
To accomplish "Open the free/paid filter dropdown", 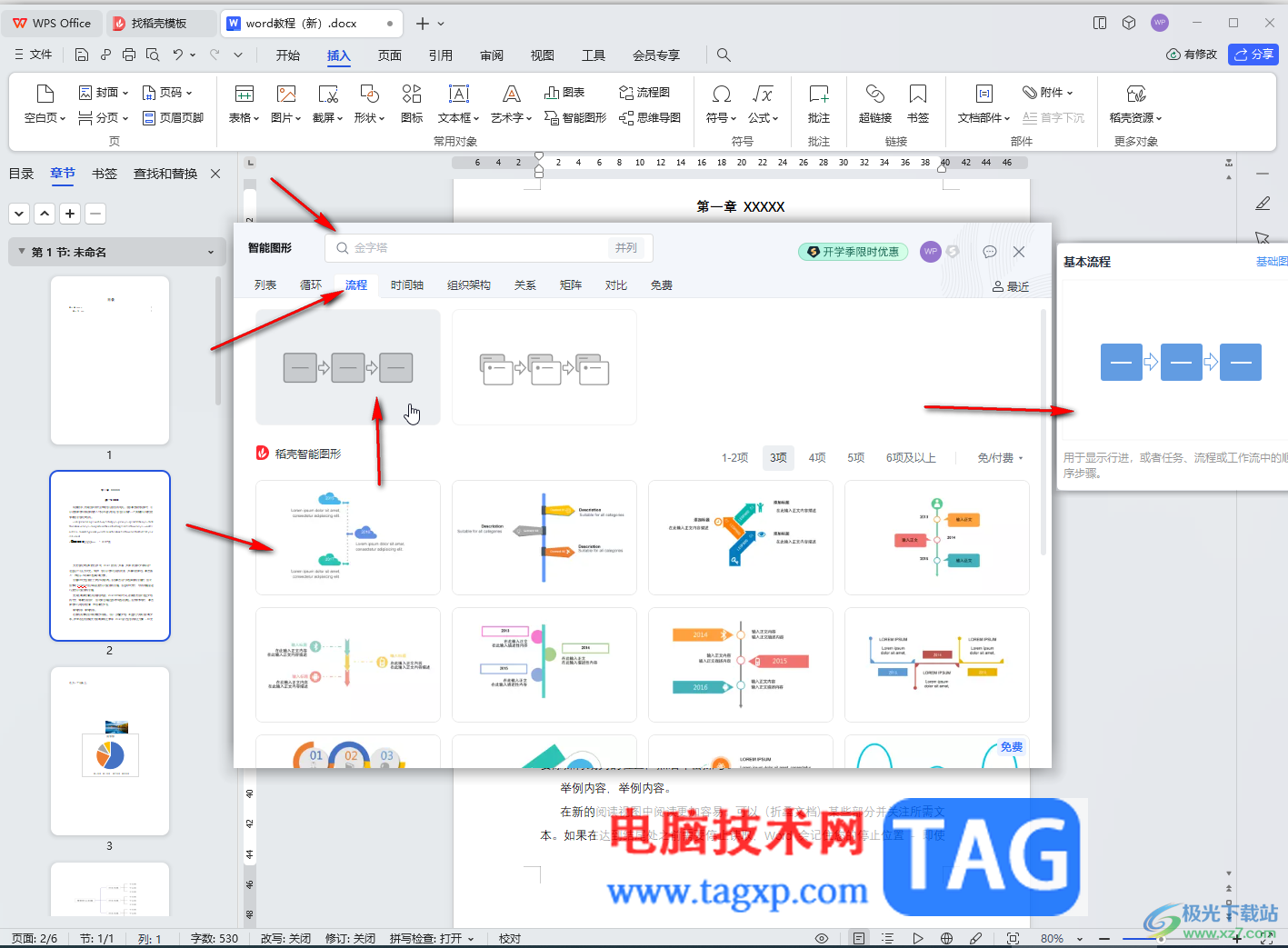I will pyautogui.click(x=1000, y=457).
